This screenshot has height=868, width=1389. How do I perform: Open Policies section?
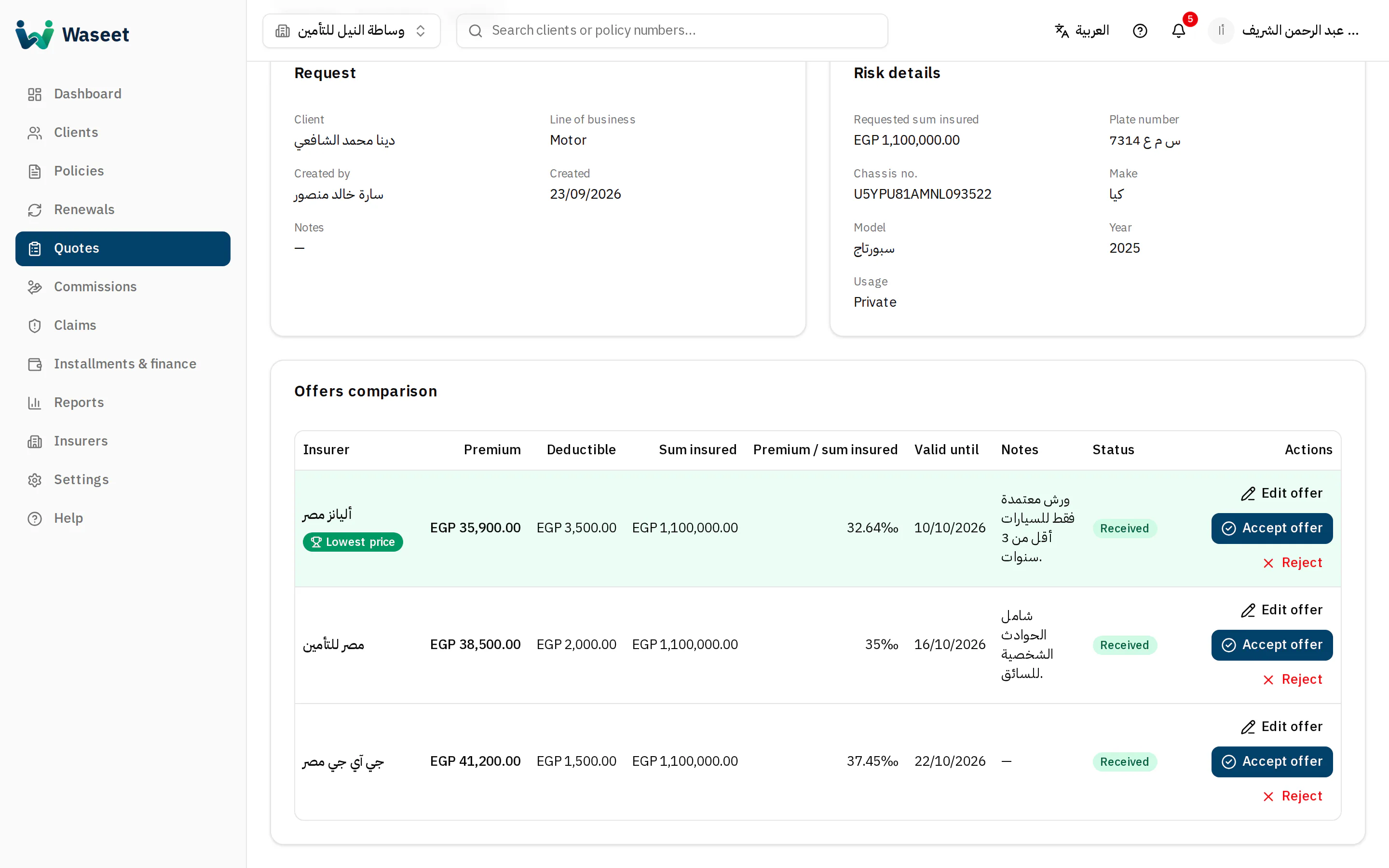point(123,171)
